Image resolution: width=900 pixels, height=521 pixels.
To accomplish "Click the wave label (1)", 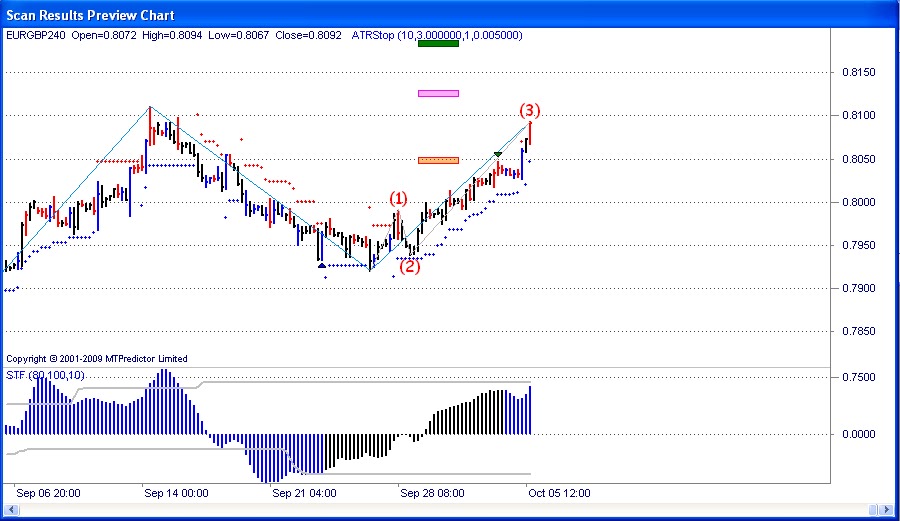I will (x=398, y=199).
